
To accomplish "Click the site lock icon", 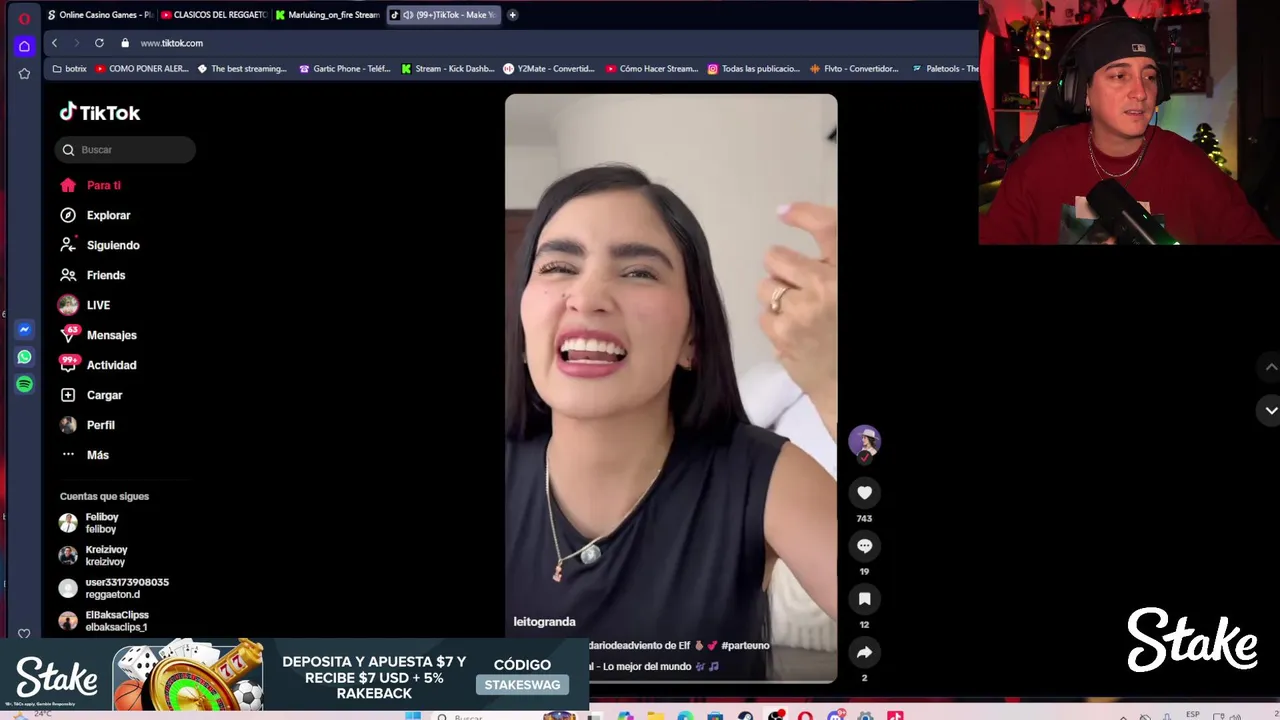I will [125, 43].
